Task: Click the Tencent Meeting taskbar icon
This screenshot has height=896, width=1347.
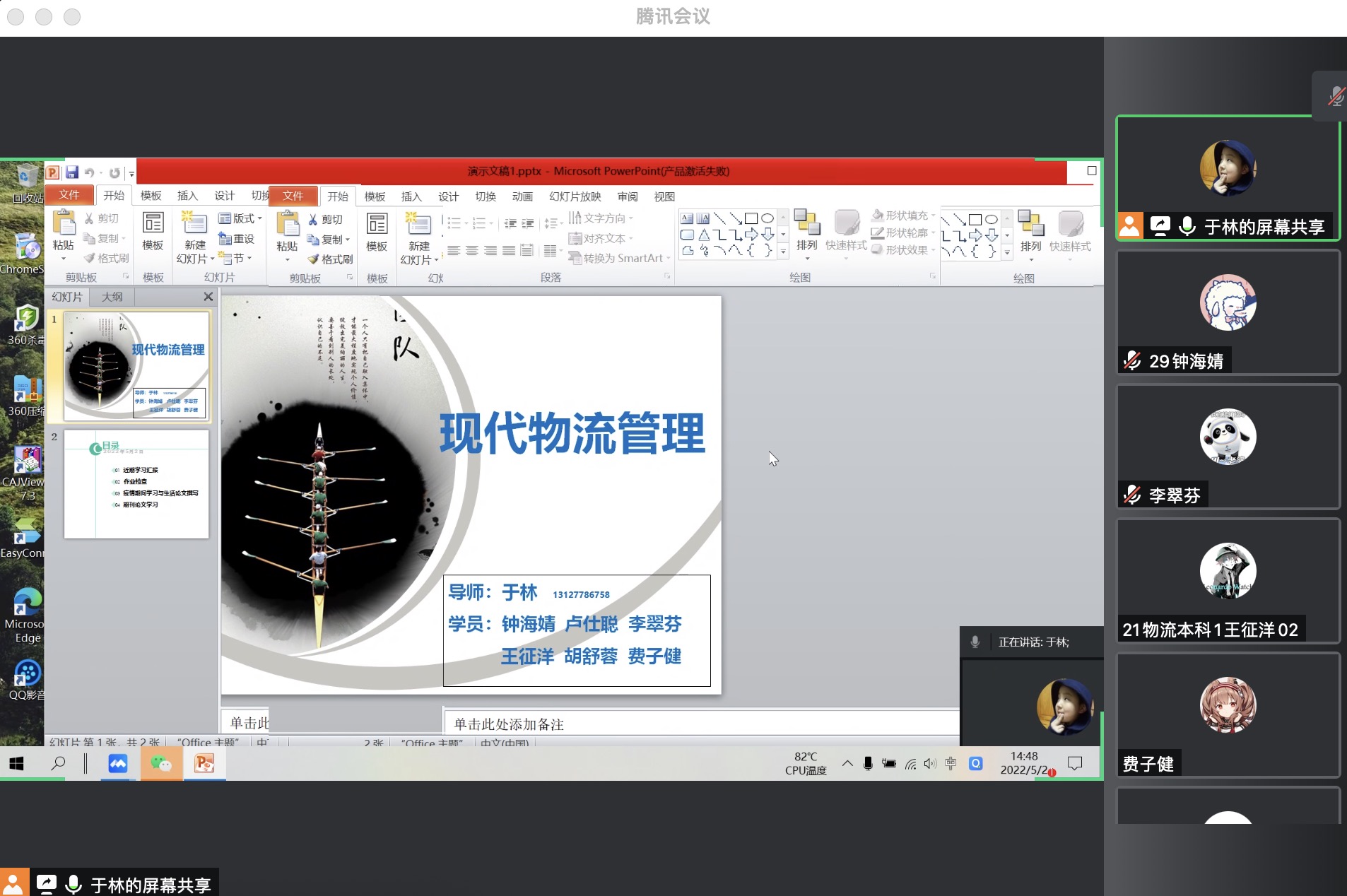Action: (118, 763)
